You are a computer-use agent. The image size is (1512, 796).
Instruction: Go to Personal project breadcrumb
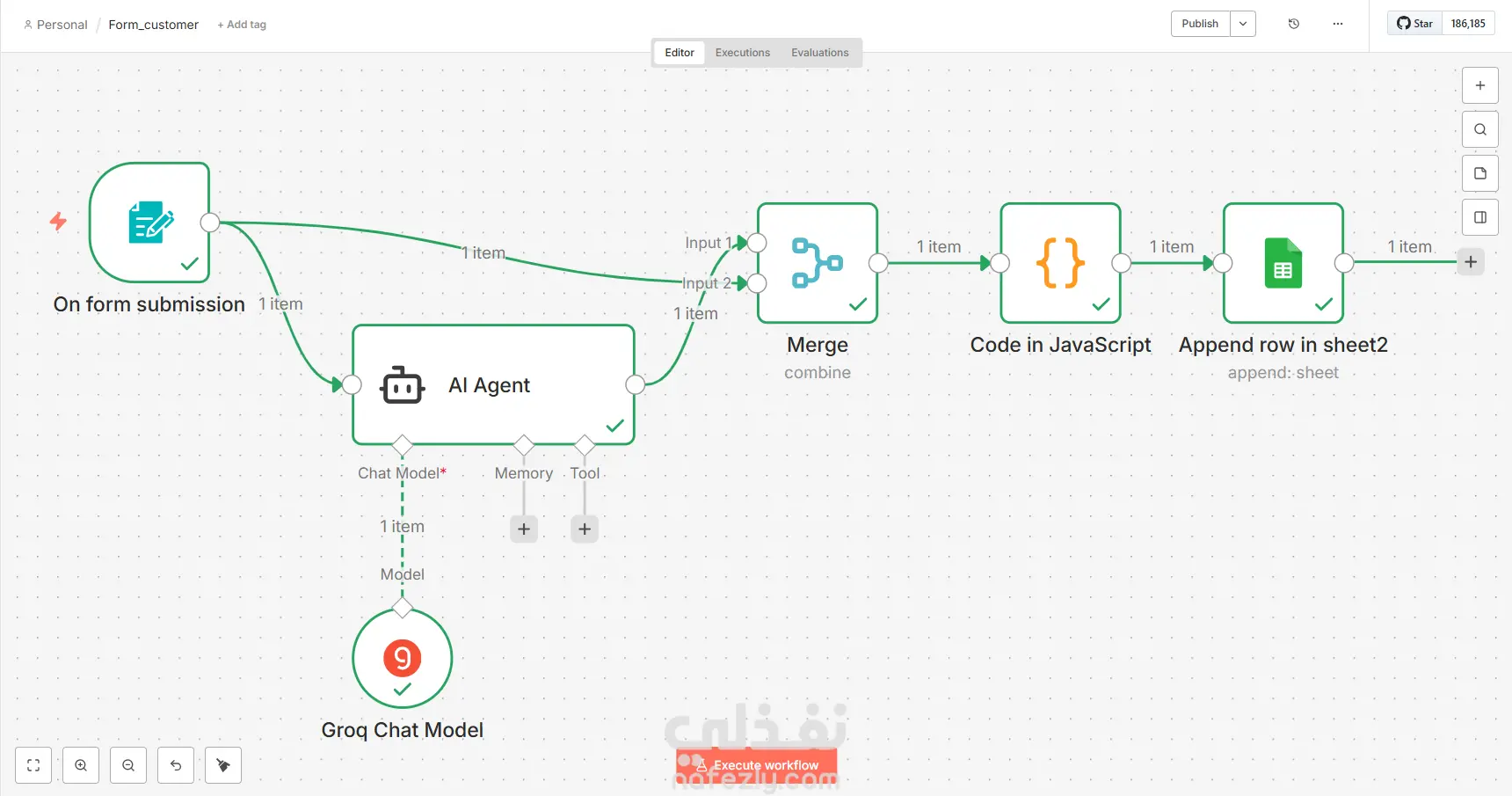pyautogui.click(x=56, y=25)
